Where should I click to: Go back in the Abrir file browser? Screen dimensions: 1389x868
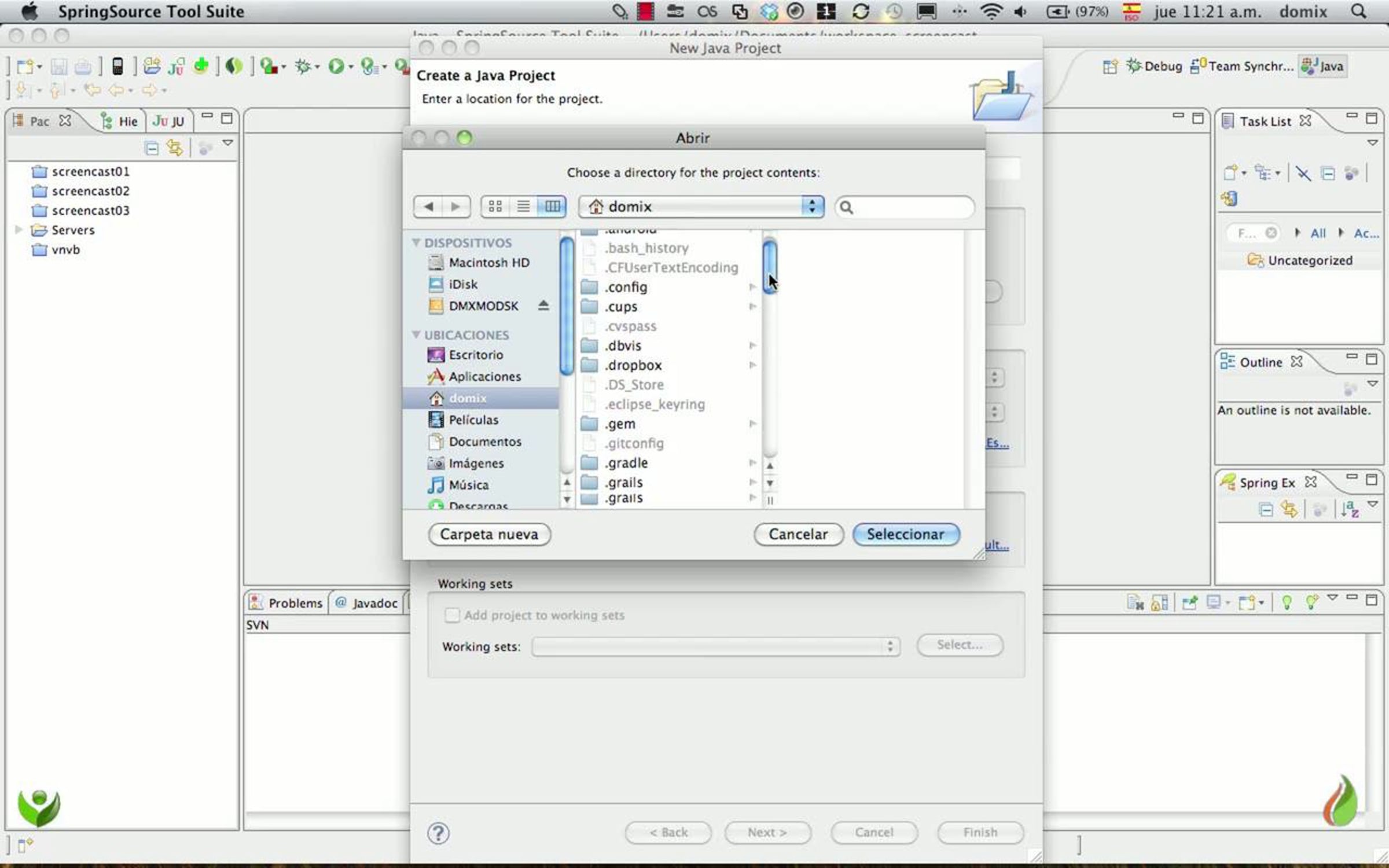pyautogui.click(x=428, y=207)
